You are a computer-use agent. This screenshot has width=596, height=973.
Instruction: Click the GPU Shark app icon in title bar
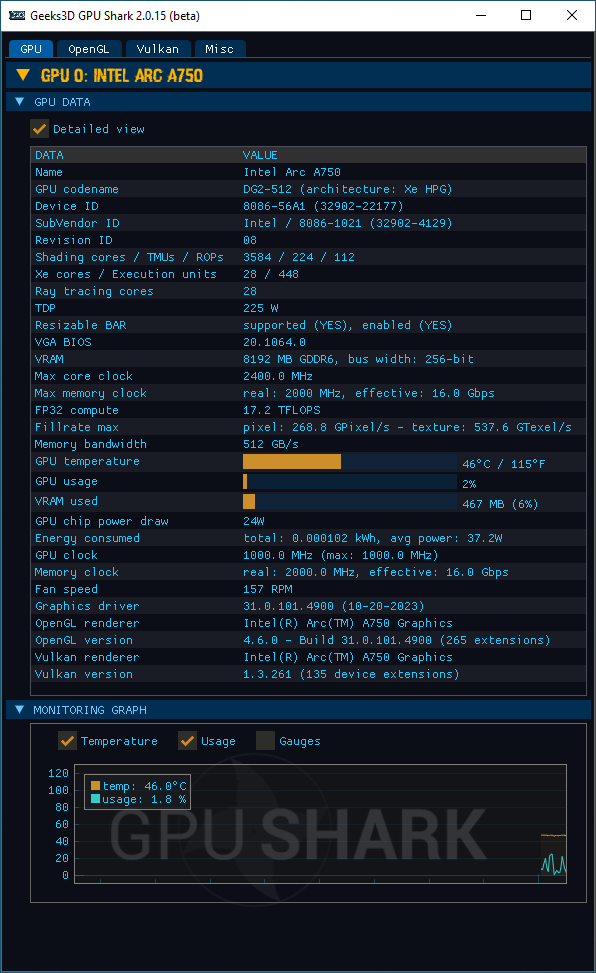(17, 16)
